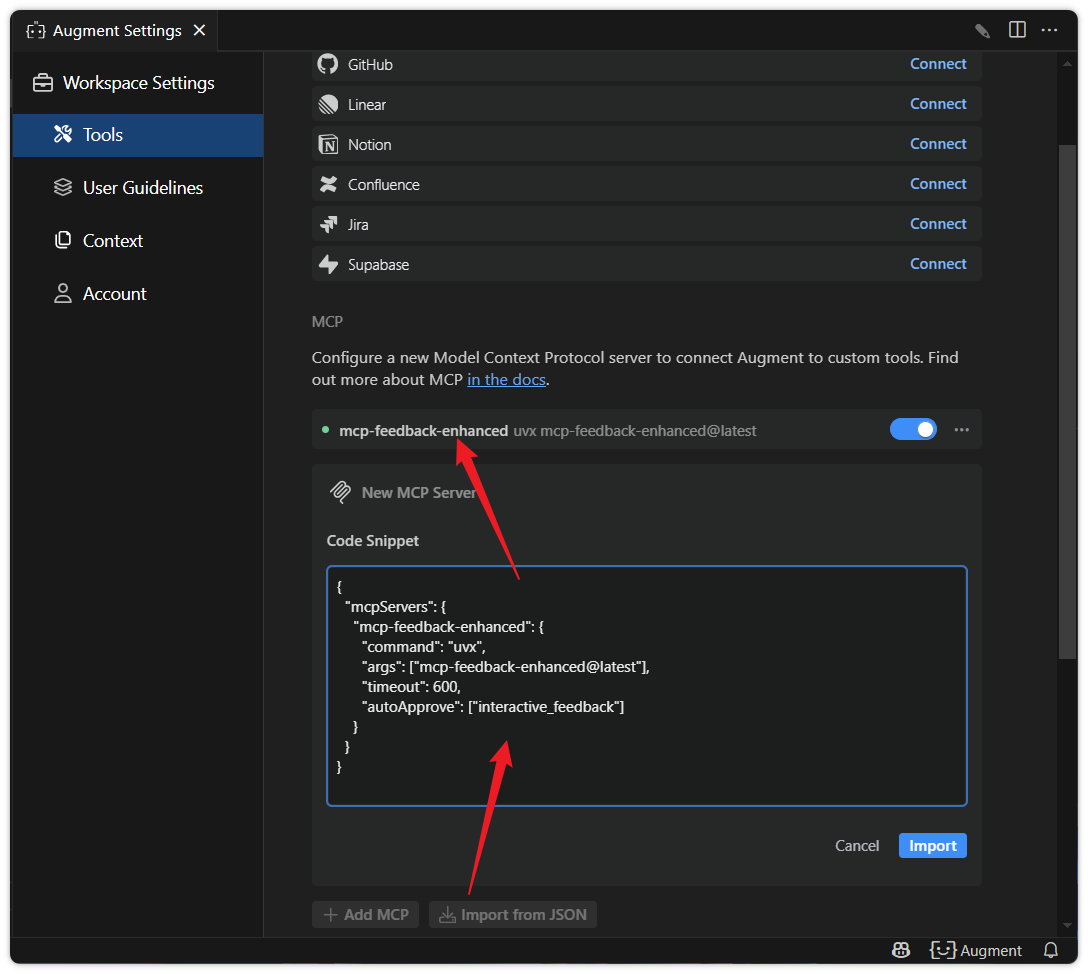
Task: Click the Jira logo icon
Action: tap(328, 225)
